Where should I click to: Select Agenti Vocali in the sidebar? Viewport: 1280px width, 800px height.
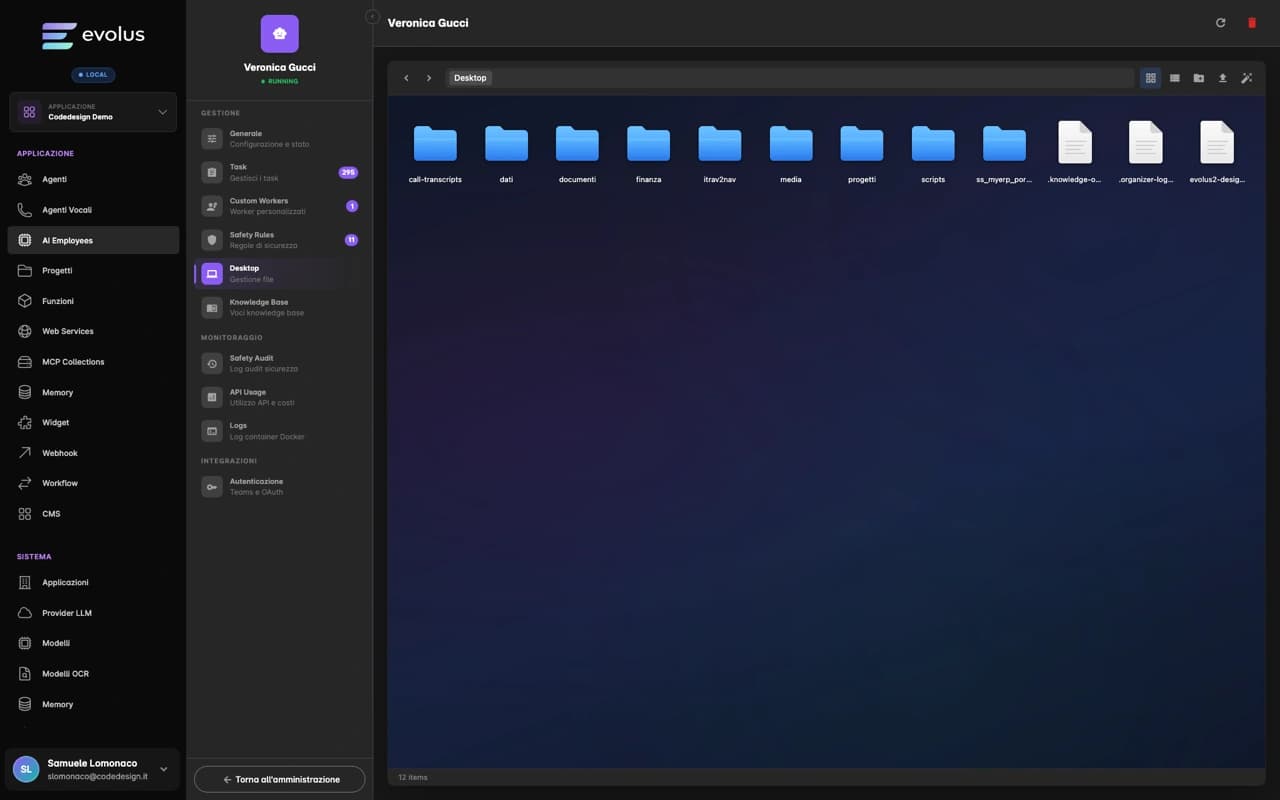click(67, 210)
